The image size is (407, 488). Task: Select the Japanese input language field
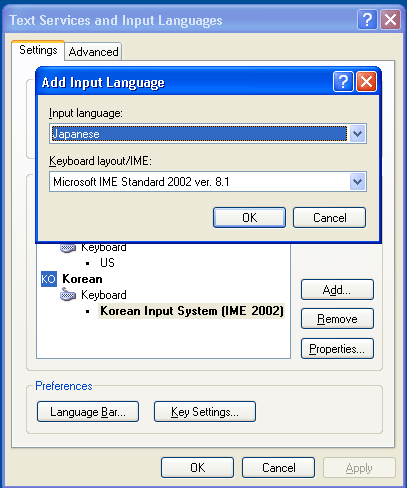click(x=208, y=134)
